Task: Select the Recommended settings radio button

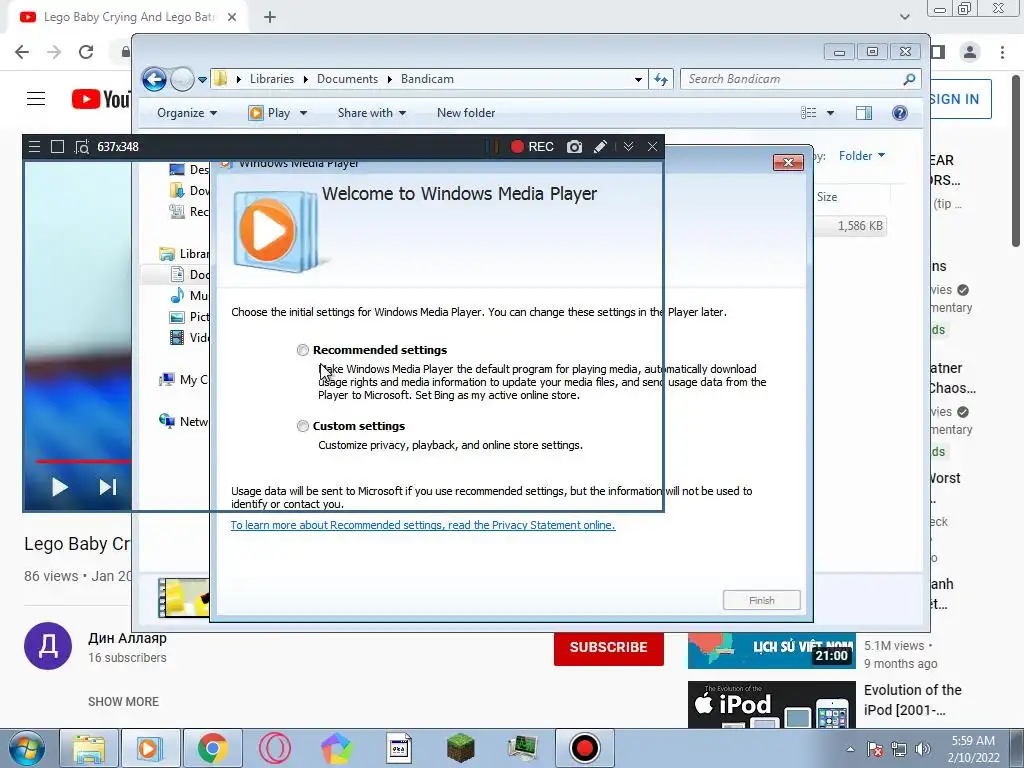Action: tap(302, 350)
